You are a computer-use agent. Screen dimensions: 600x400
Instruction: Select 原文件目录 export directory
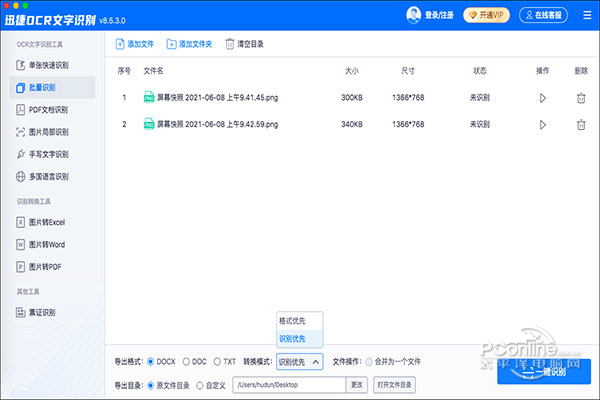point(151,385)
